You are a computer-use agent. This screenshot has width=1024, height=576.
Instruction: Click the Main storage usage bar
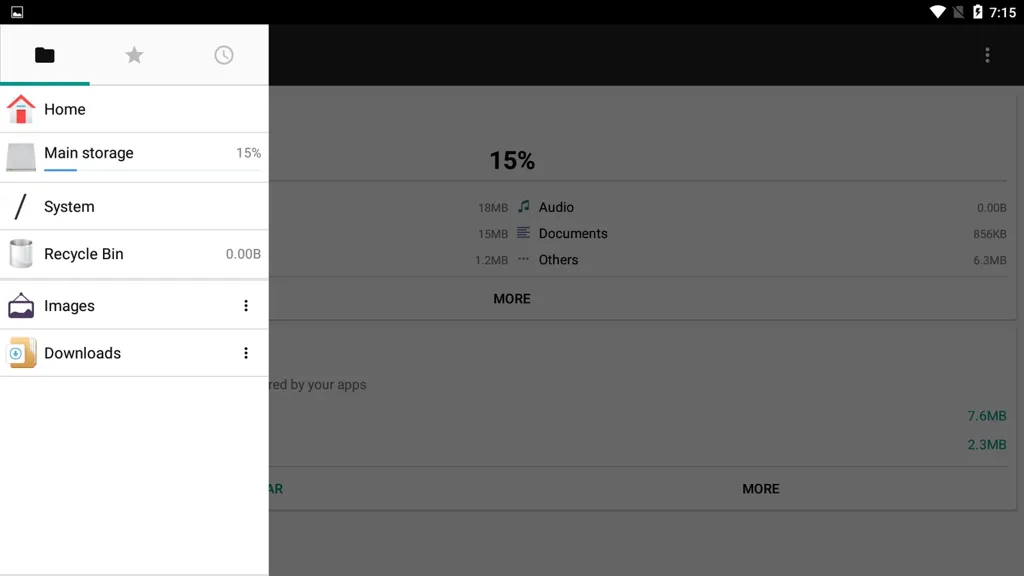(x=153, y=170)
